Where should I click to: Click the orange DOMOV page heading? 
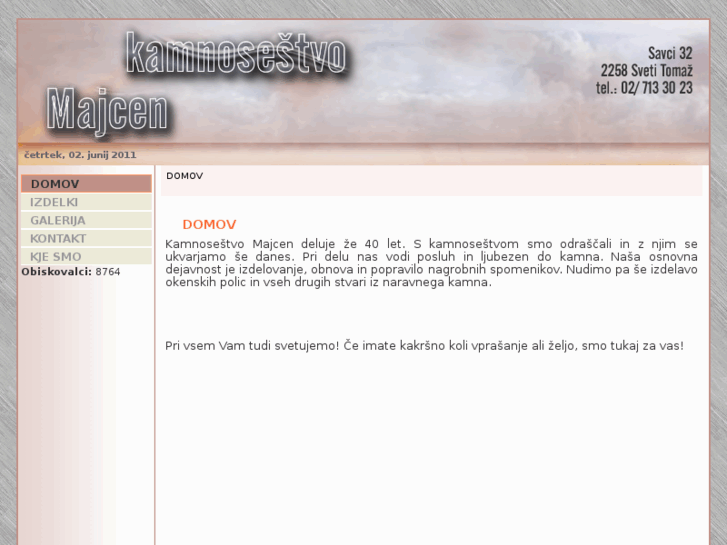210,224
